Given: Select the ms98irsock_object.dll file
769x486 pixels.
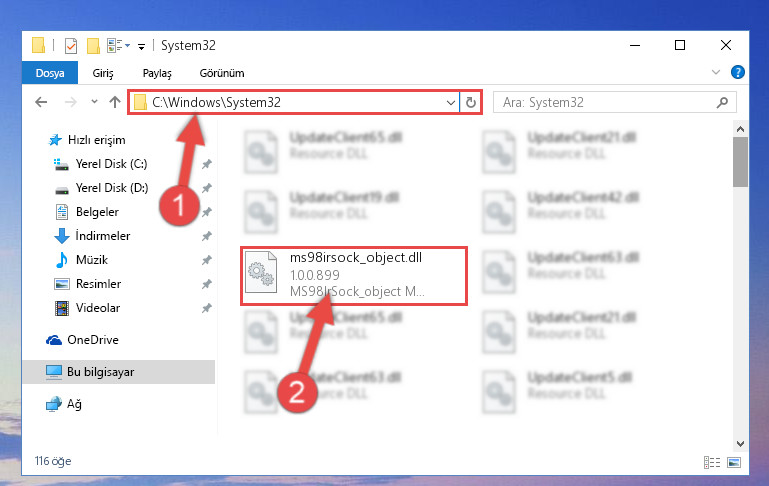Looking at the screenshot, I should point(354,276).
